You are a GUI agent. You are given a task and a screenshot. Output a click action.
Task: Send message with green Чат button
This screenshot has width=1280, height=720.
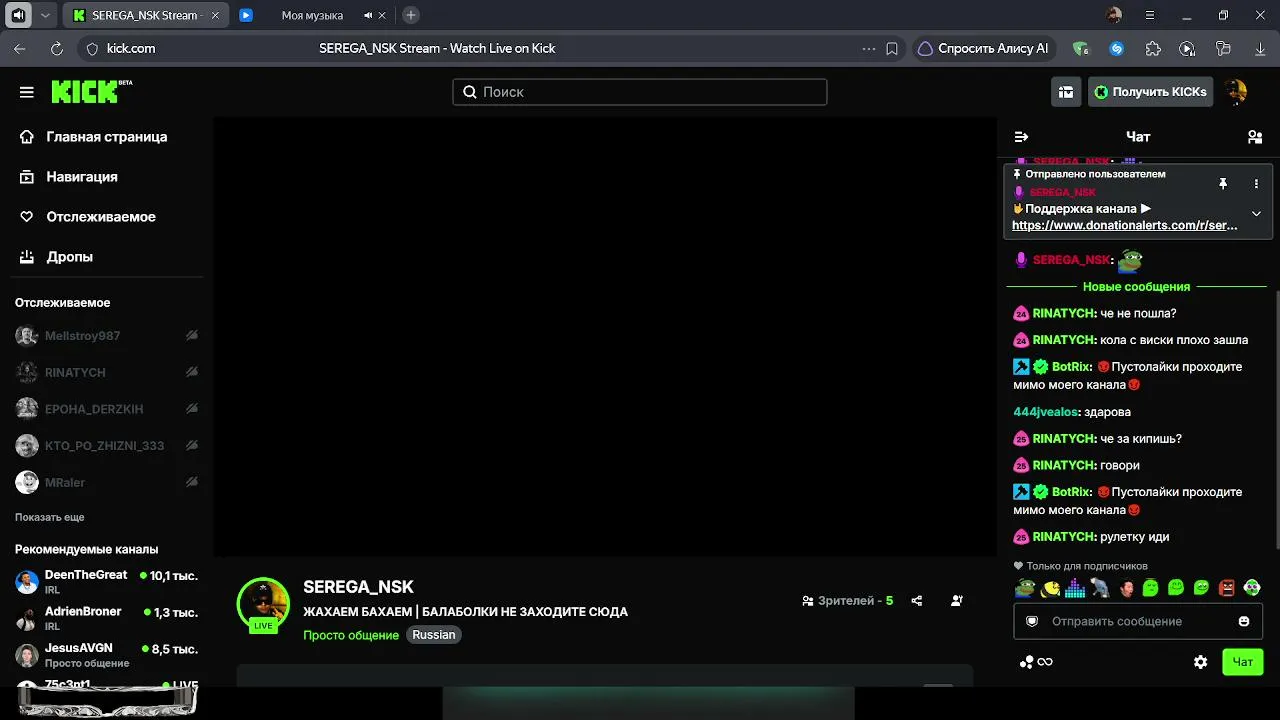(1243, 662)
